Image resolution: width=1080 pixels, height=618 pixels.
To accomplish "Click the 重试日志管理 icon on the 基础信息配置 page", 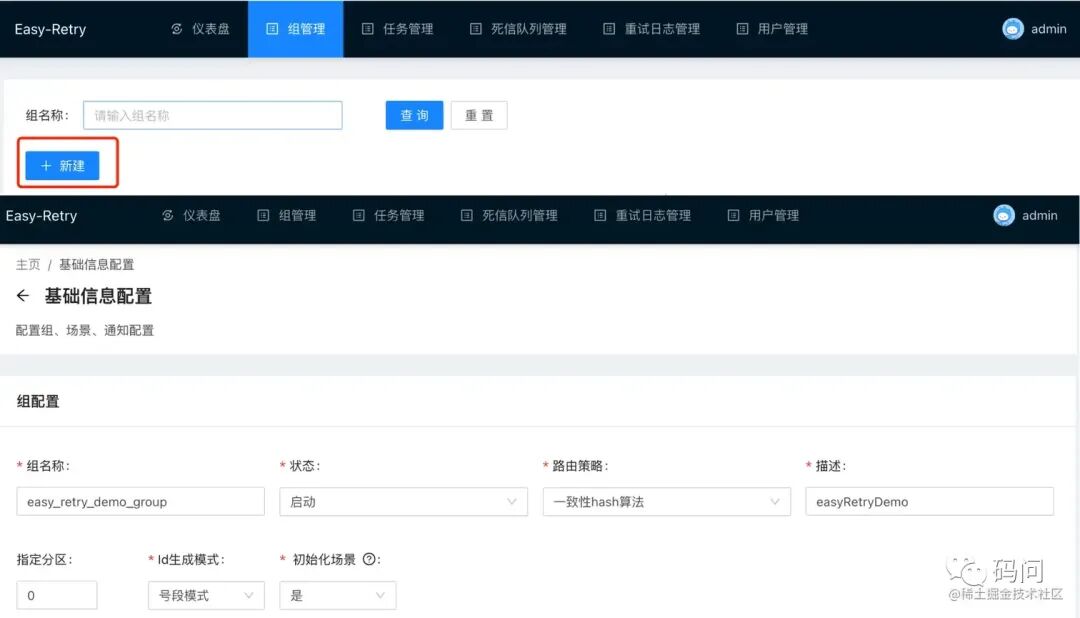I will [x=600, y=216].
